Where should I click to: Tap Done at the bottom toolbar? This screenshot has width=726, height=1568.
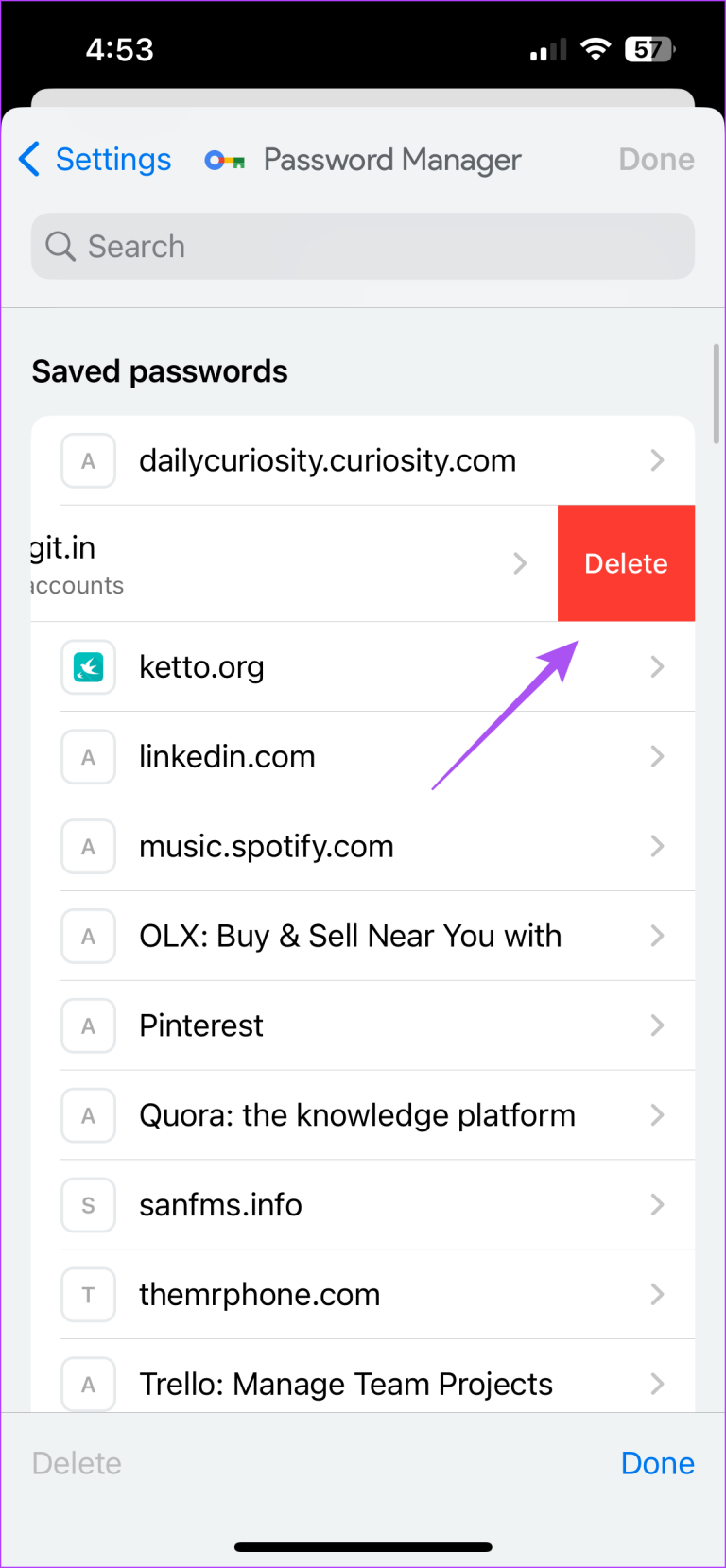(658, 1462)
